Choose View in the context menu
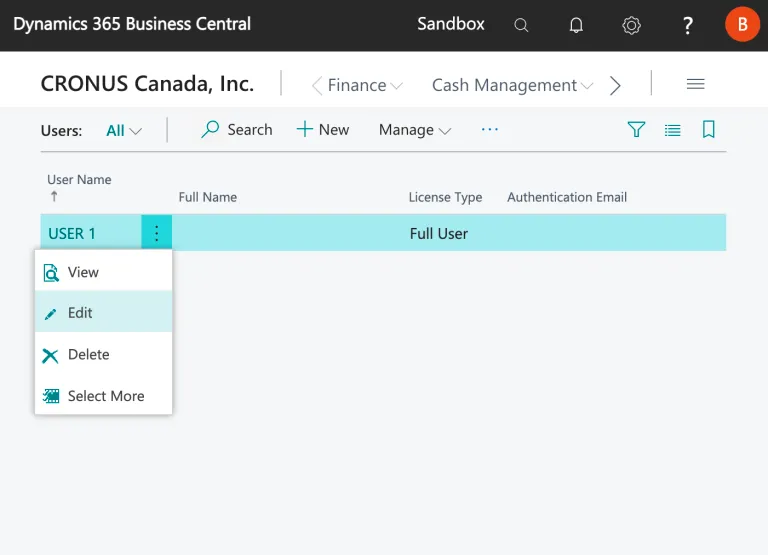The width and height of the screenshot is (768, 555). click(103, 272)
